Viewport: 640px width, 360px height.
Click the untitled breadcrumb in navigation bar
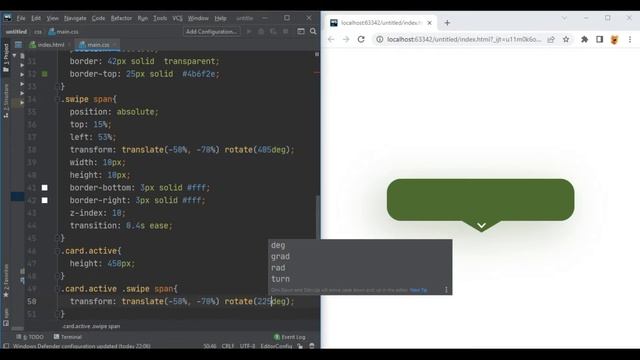16,31
